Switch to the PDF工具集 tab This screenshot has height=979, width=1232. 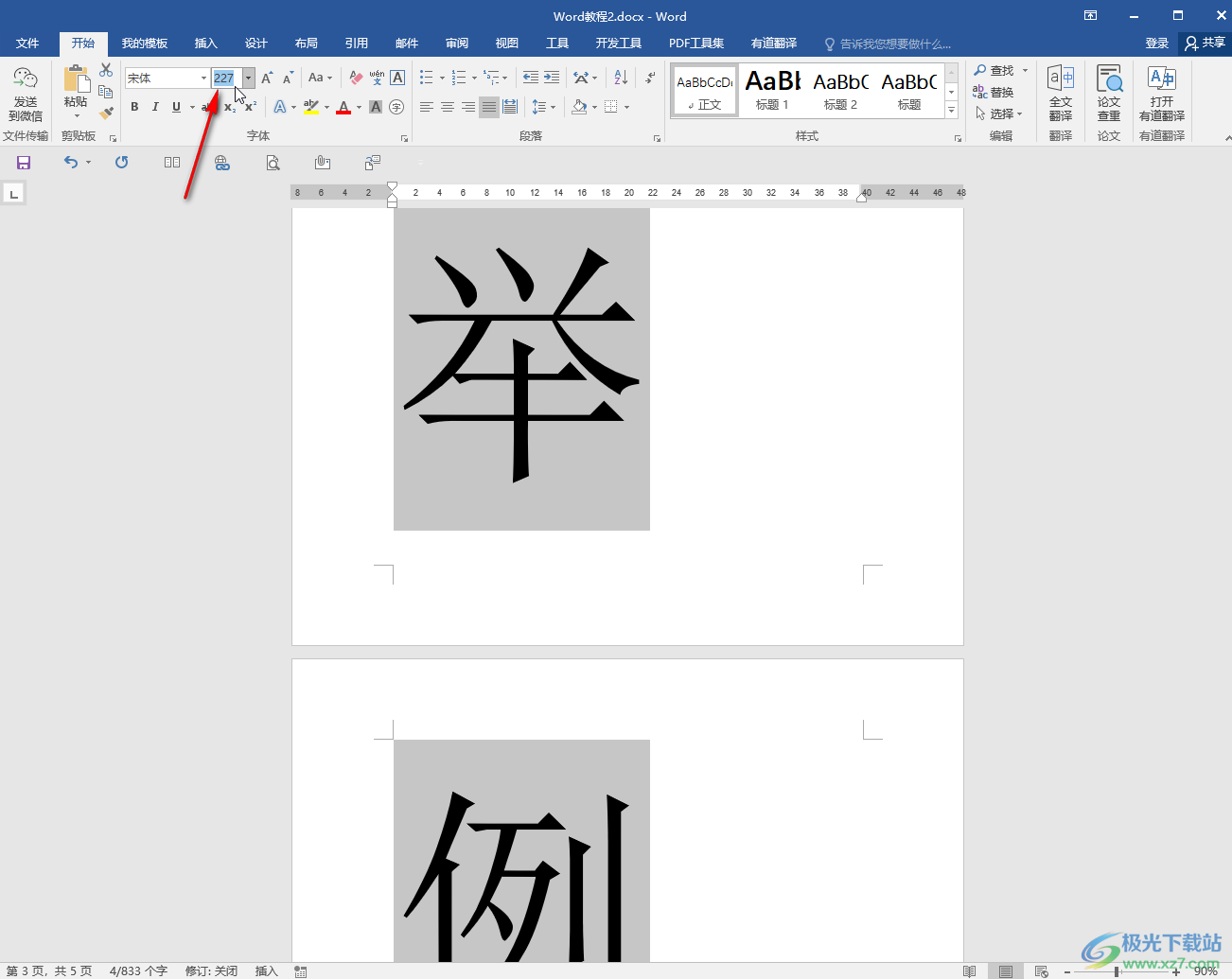696,44
